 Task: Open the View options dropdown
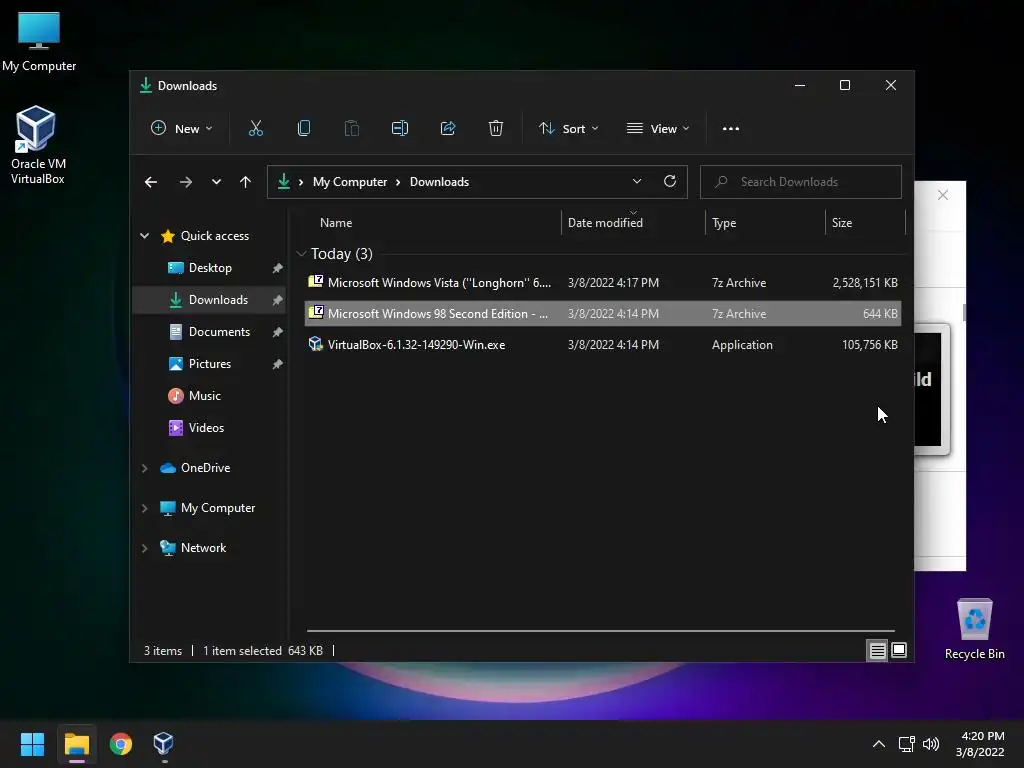pos(658,129)
